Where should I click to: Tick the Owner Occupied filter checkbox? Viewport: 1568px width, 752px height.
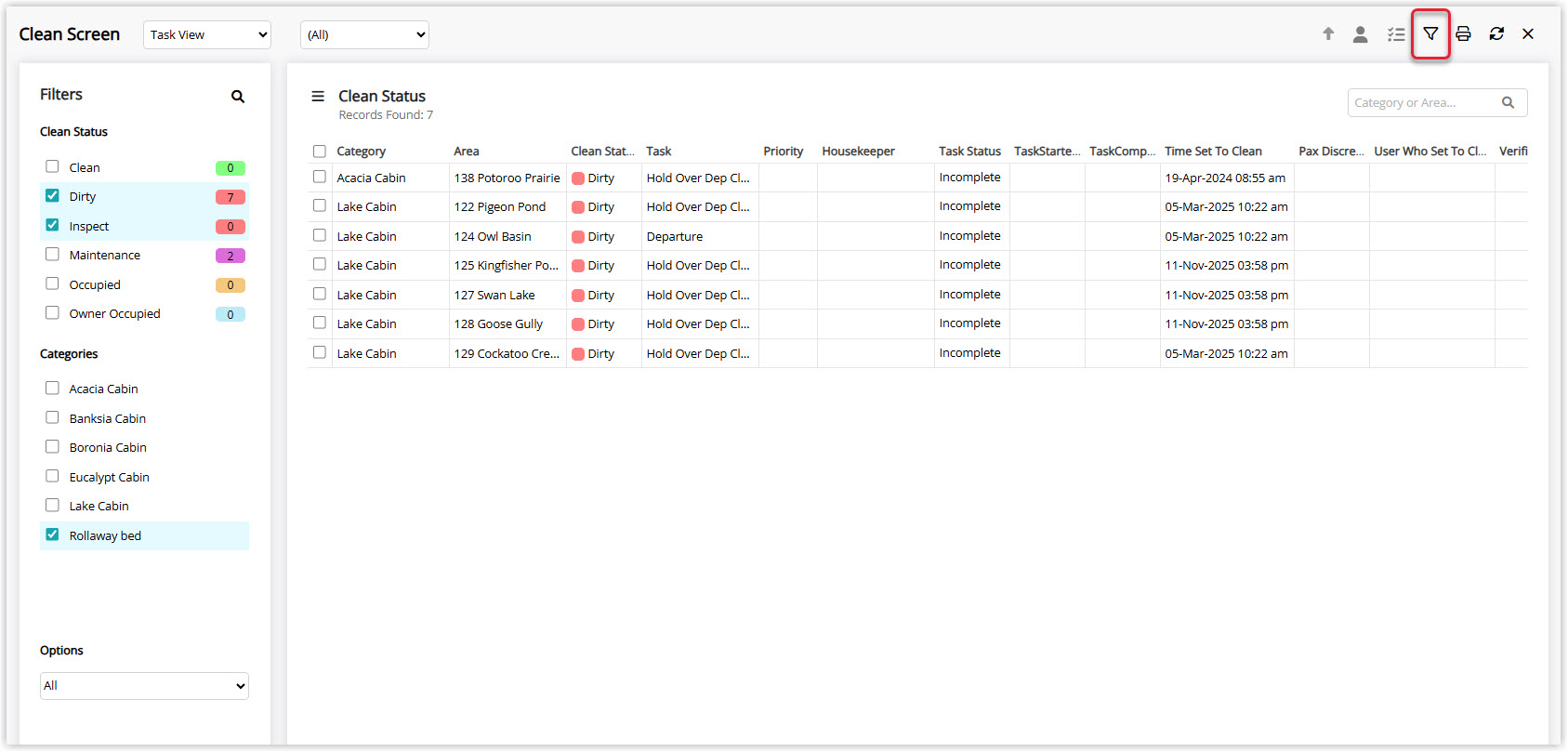click(x=52, y=312)
